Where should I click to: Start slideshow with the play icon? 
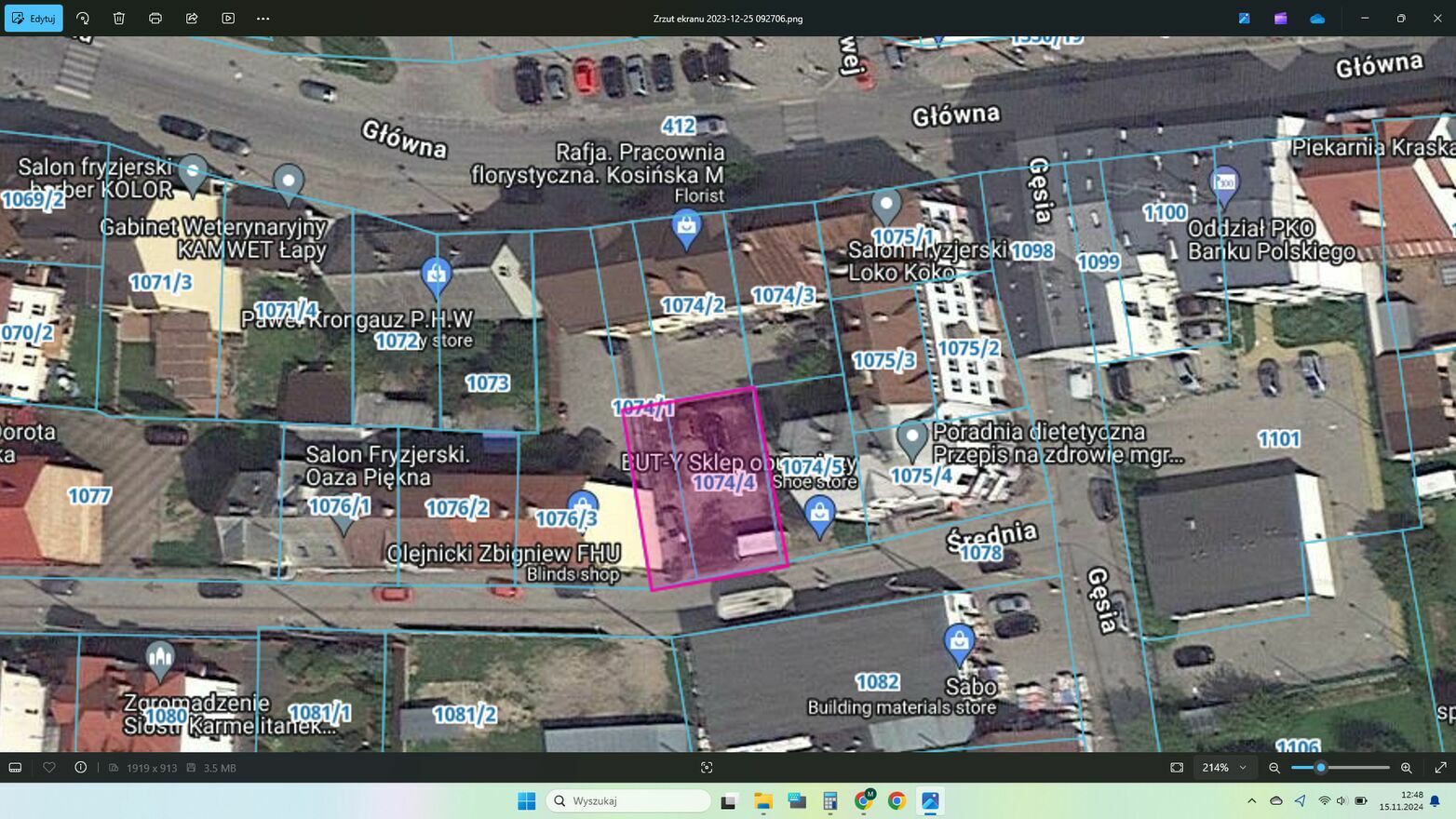click(228, 19)
